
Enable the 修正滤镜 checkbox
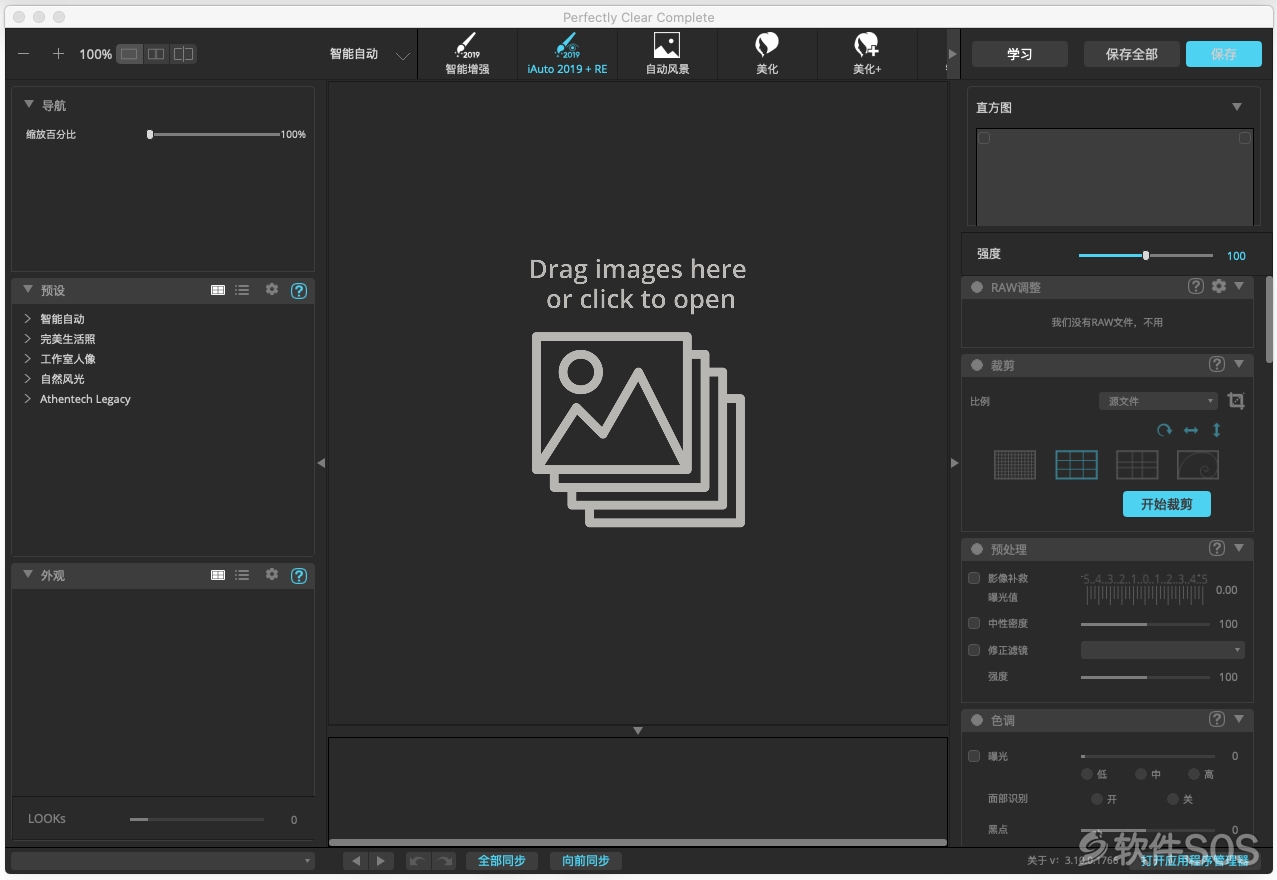tap(974, 650)
